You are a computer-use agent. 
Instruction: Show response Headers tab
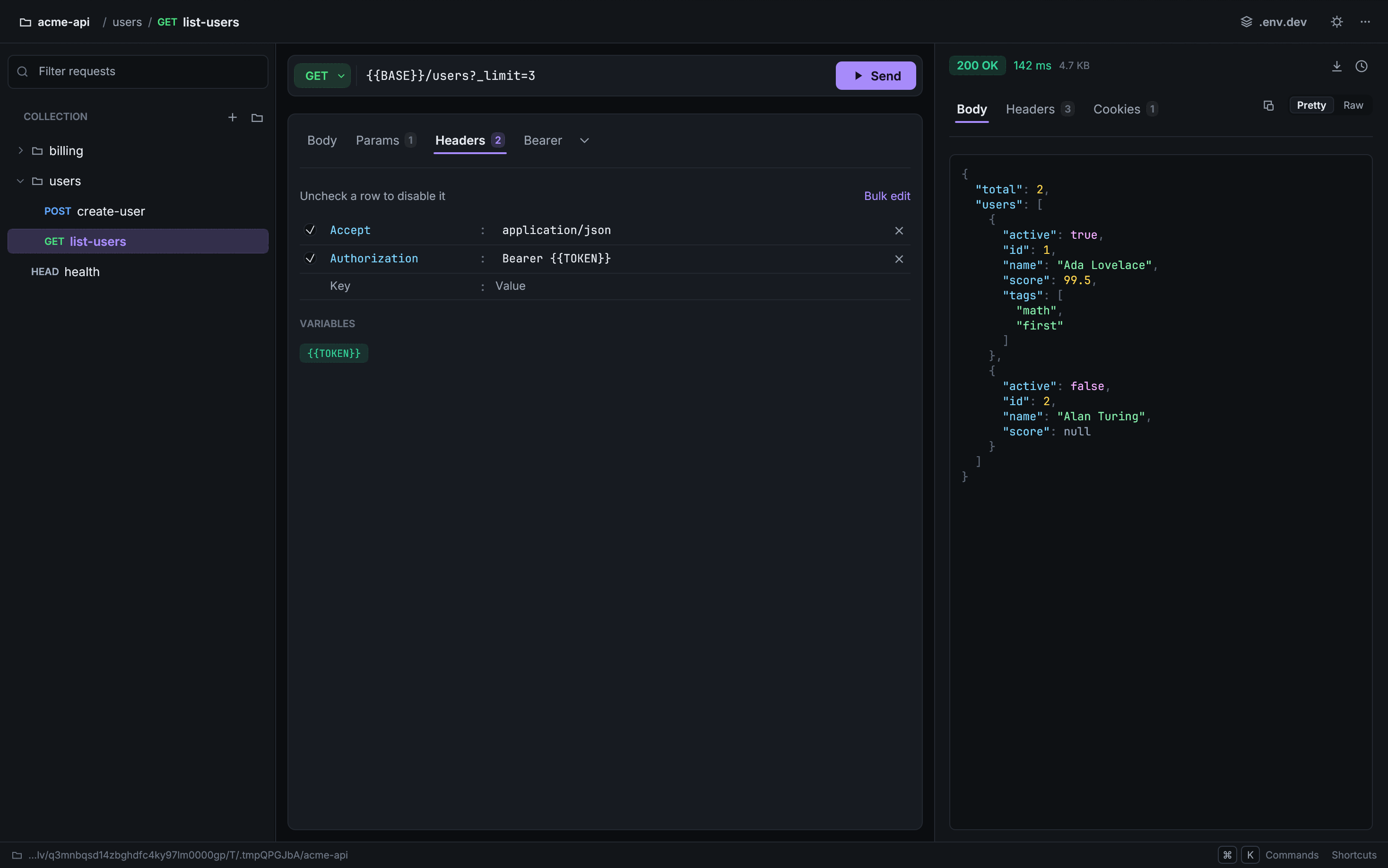pyautogui.click(x=1040, y=109)
